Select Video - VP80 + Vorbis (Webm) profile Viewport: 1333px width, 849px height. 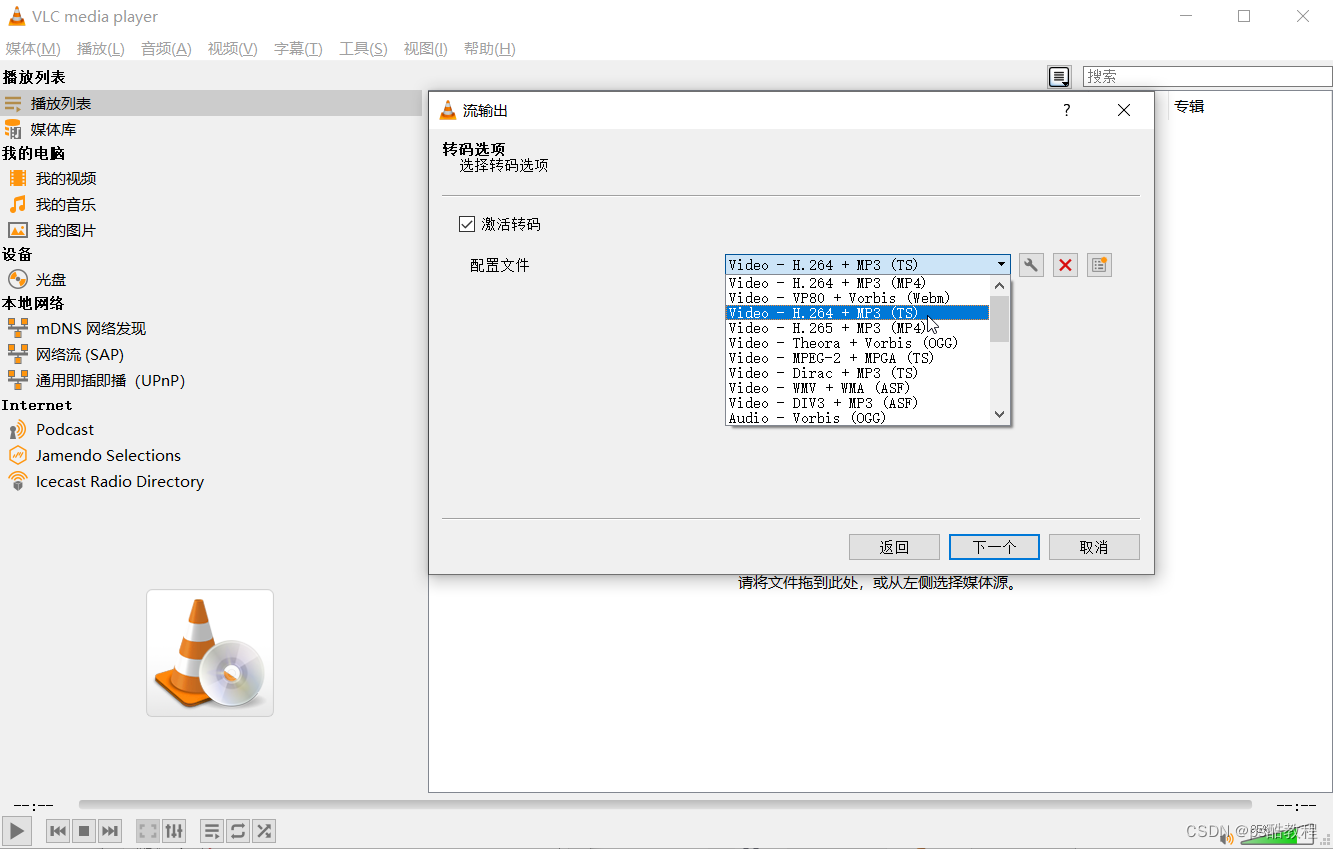857,298
